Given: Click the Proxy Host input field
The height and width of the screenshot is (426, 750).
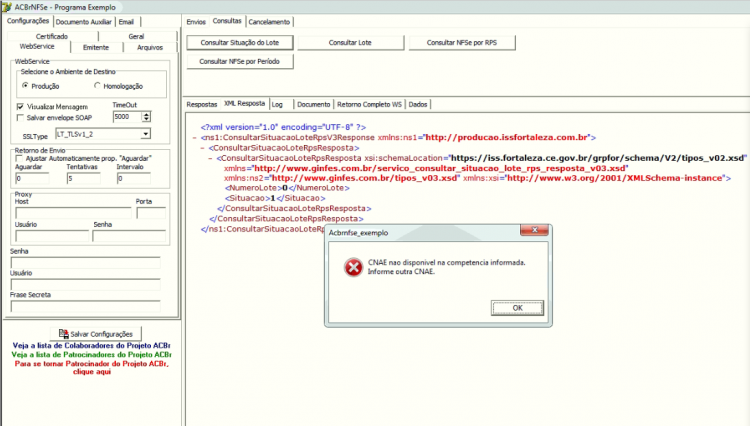Looking at the screenshot, I should point(73,213).
